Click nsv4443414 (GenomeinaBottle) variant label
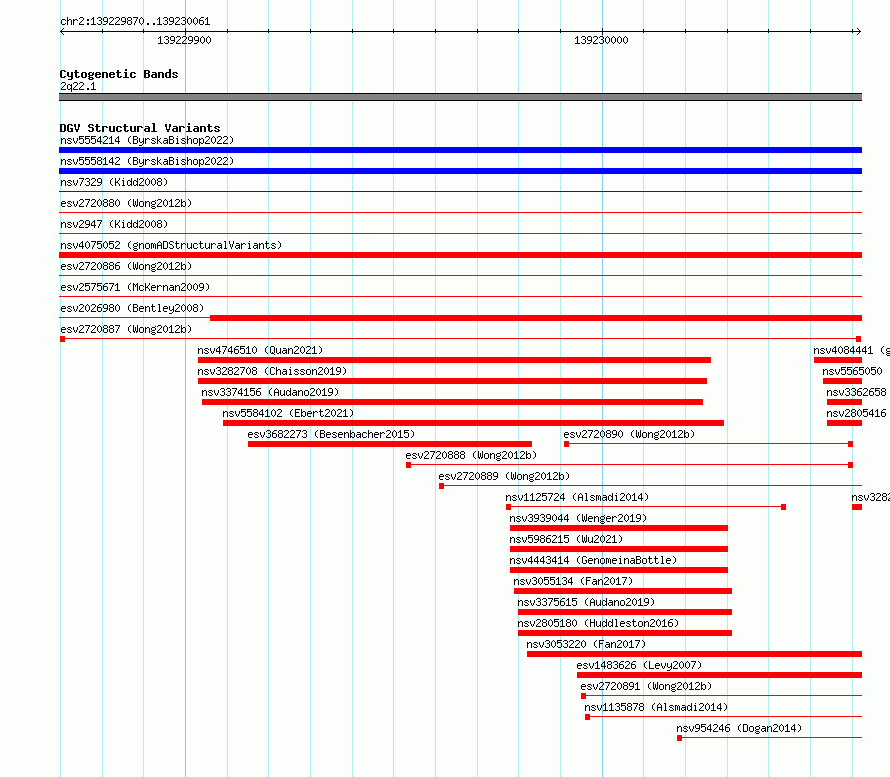 pos(593,560)
